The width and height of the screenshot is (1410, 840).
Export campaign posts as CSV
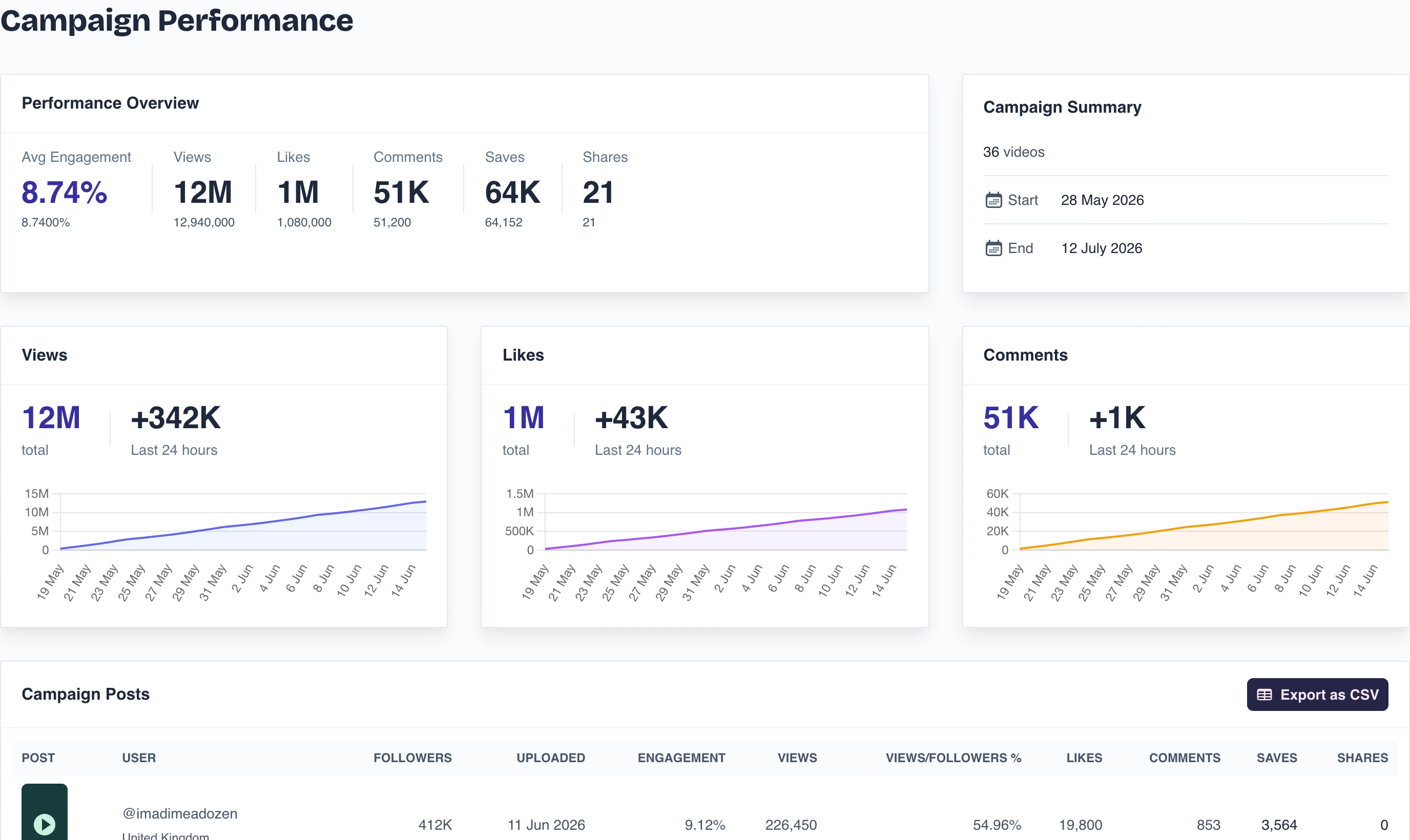coord(1317,695)
